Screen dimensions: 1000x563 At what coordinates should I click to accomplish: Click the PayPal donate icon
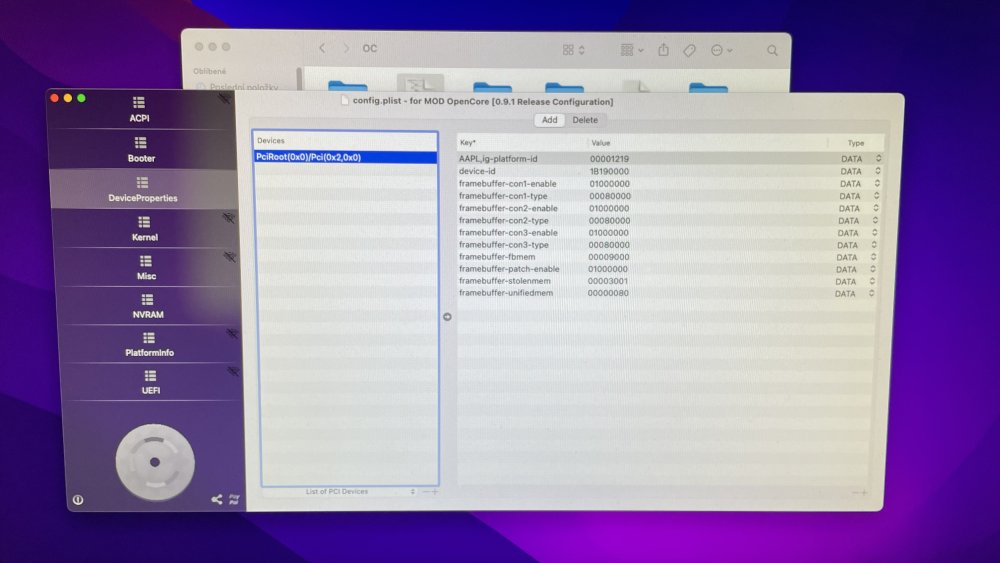pos(234,499)
